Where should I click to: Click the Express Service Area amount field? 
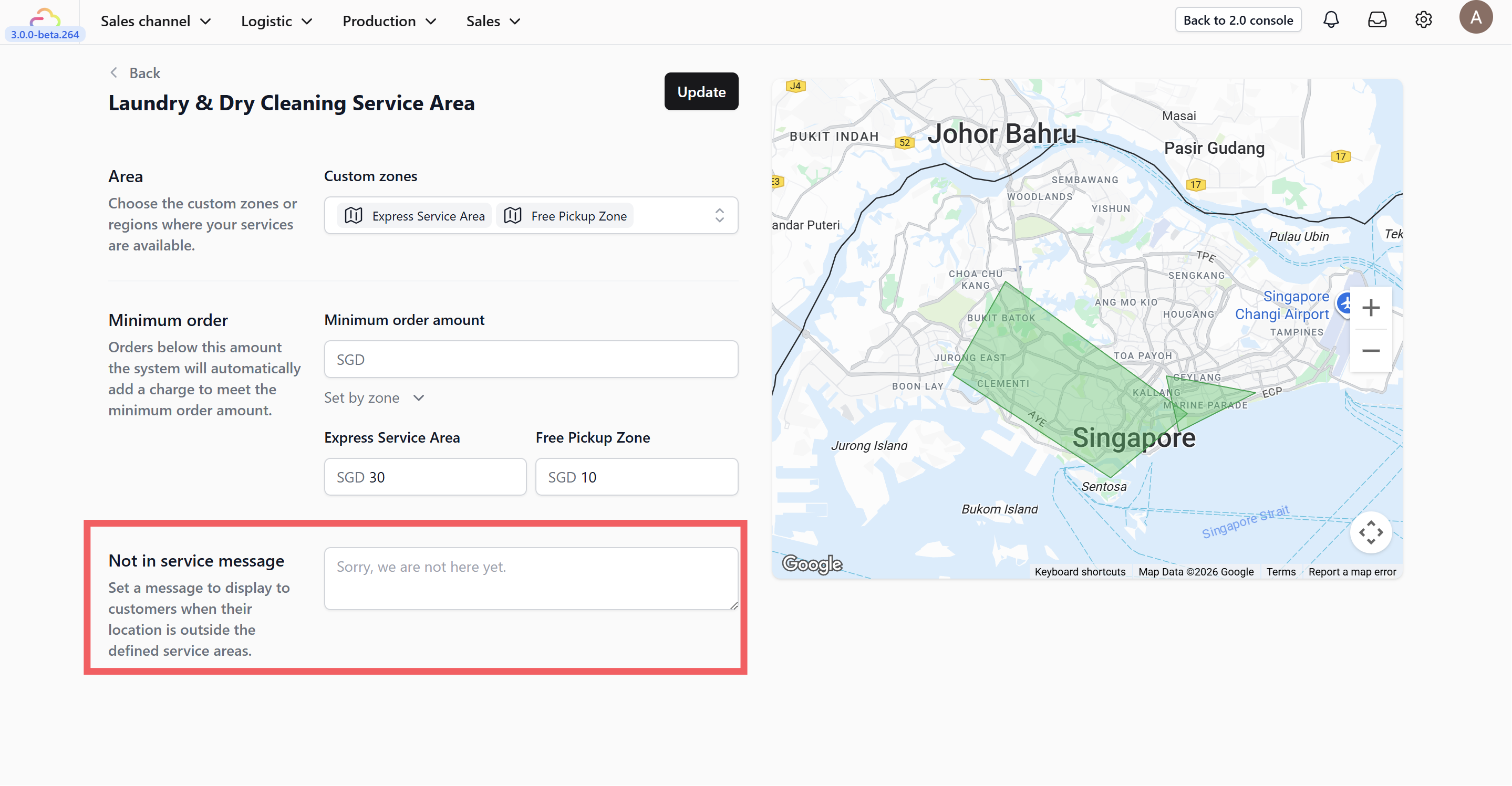[425, 477]
